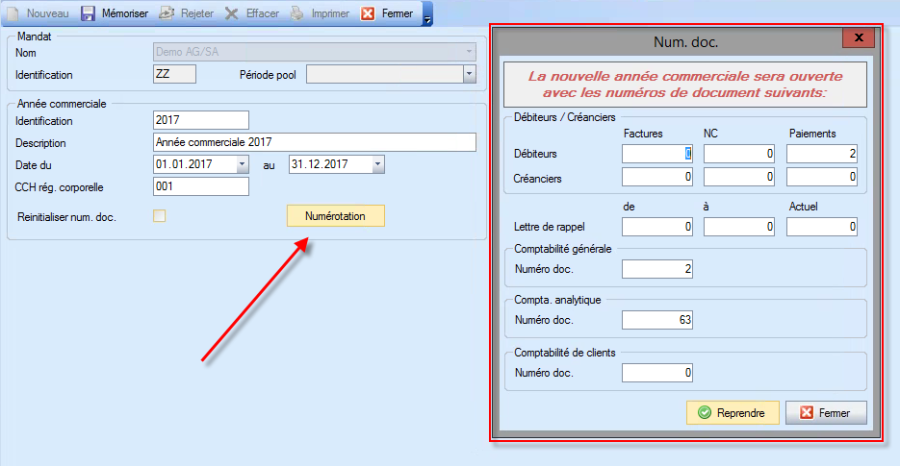Click the Créanciers Paiements field
This screenshot has height=466, width=900.
(822, 178)
